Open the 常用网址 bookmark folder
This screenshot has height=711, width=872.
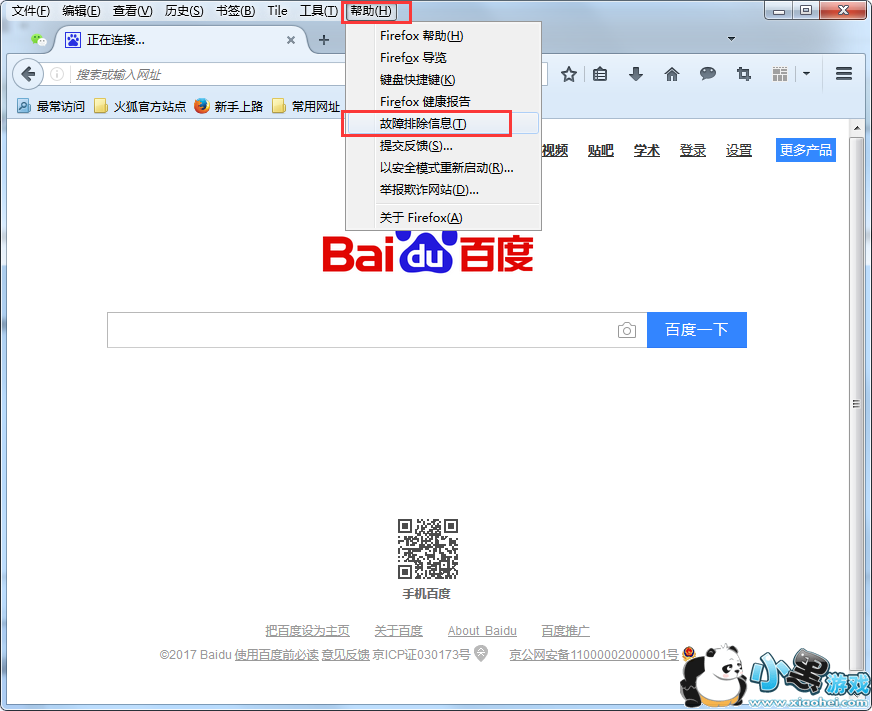306,106
